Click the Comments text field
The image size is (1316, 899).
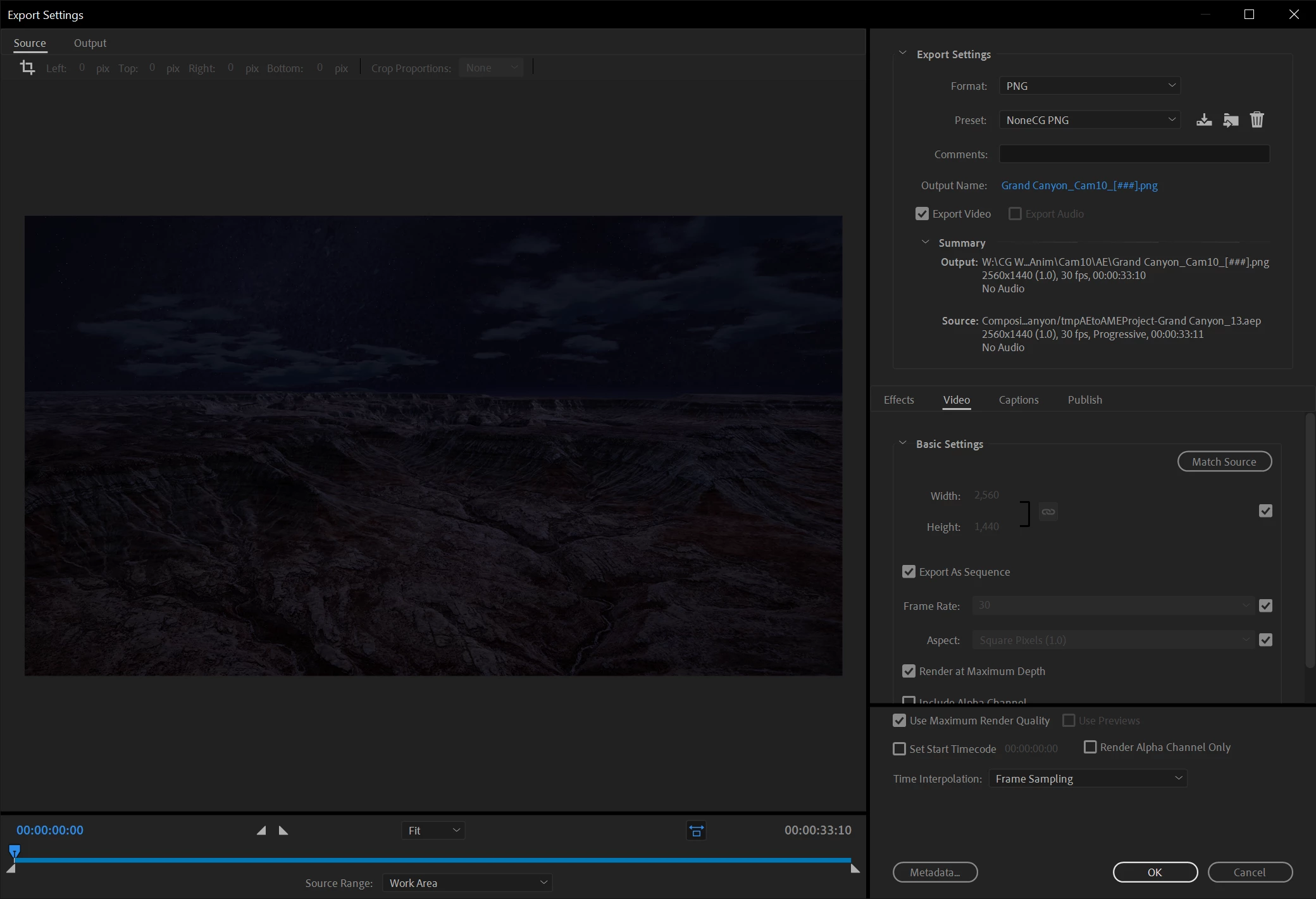(x=1134, y=154)
